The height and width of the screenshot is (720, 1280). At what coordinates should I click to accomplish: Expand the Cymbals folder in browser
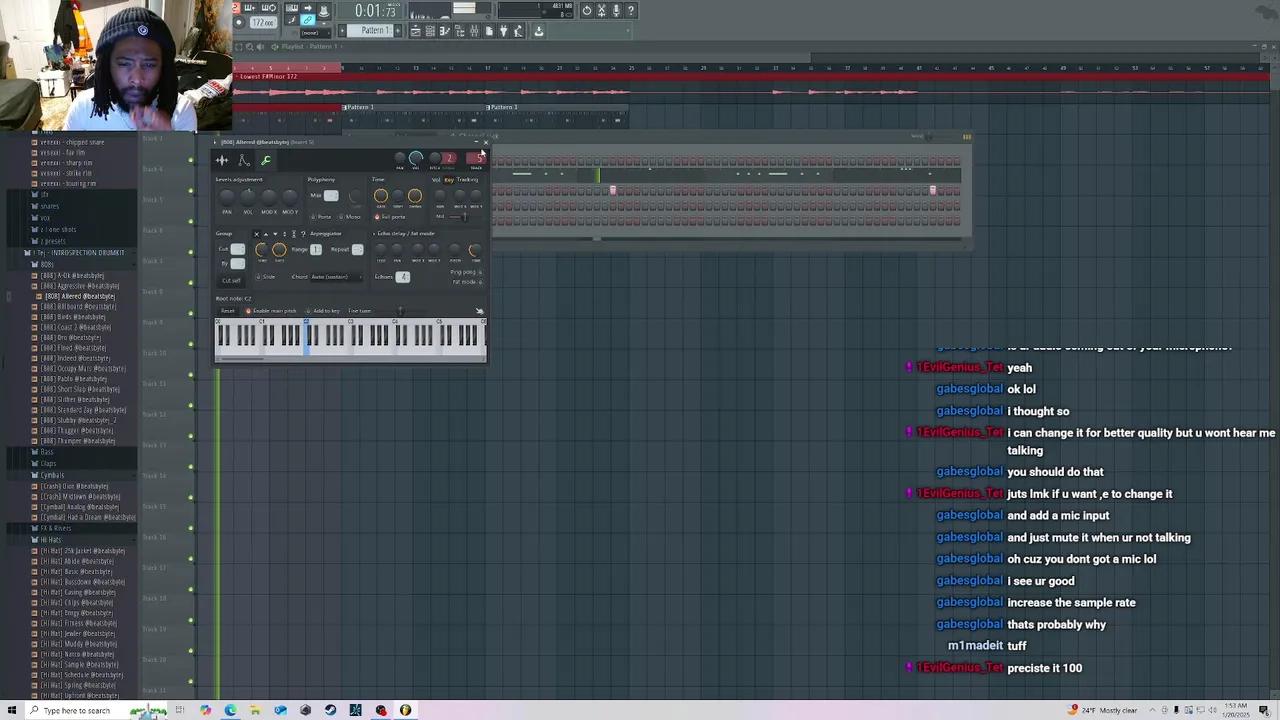(52, 475)
